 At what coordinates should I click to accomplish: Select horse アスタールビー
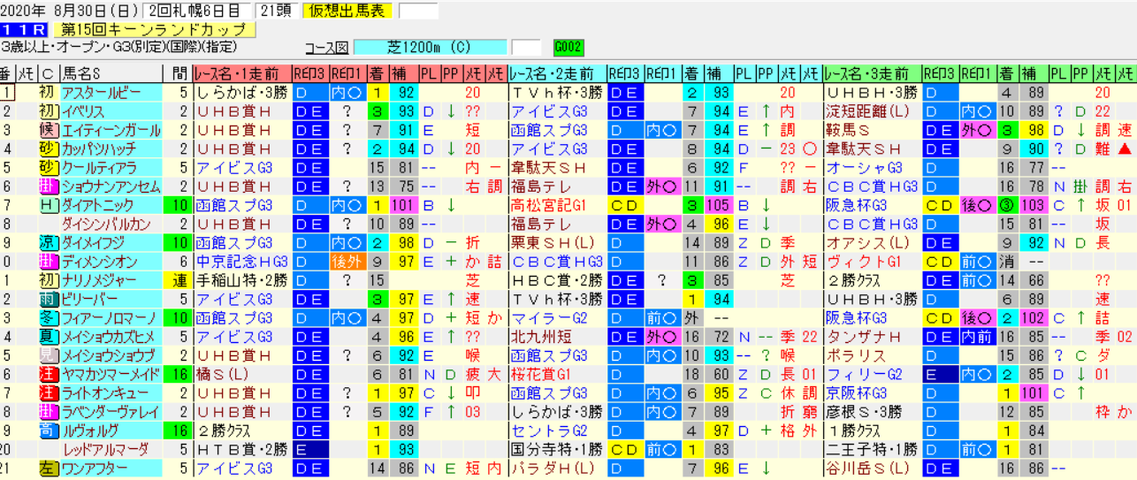click(x=112, y=92)
